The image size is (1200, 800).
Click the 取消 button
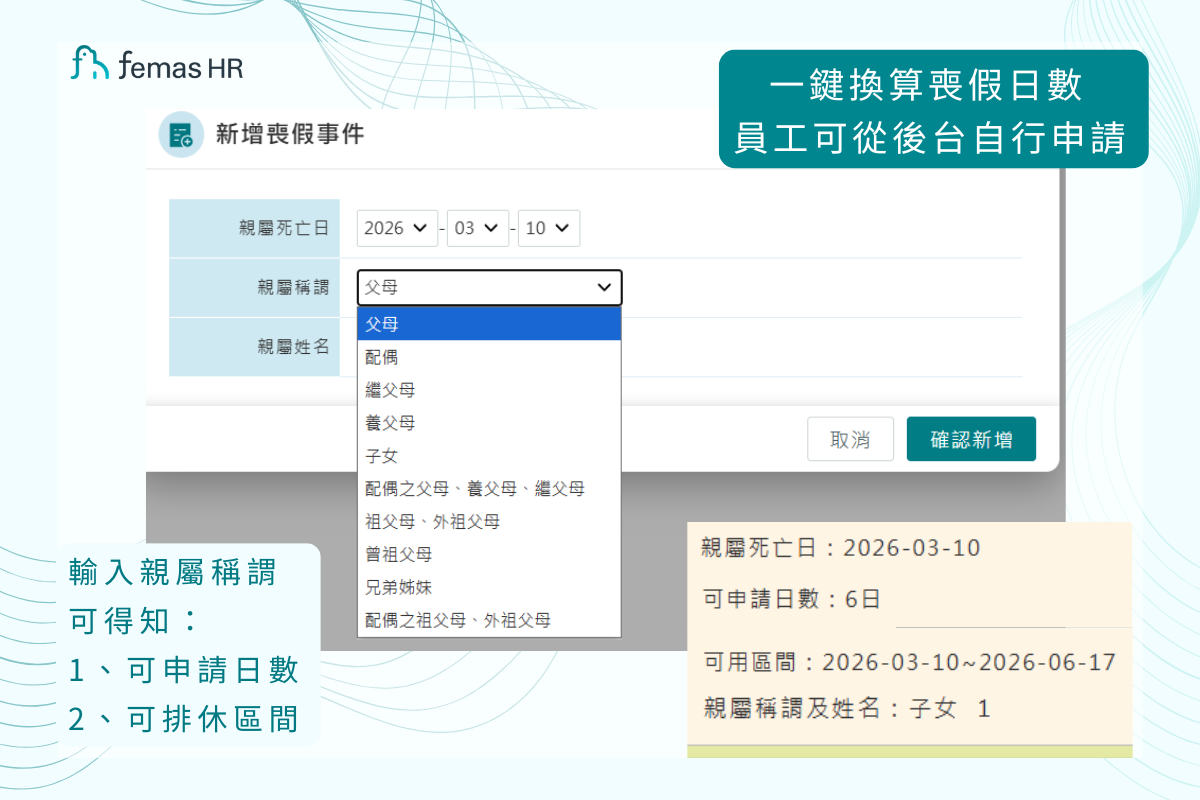pos(850,439)
